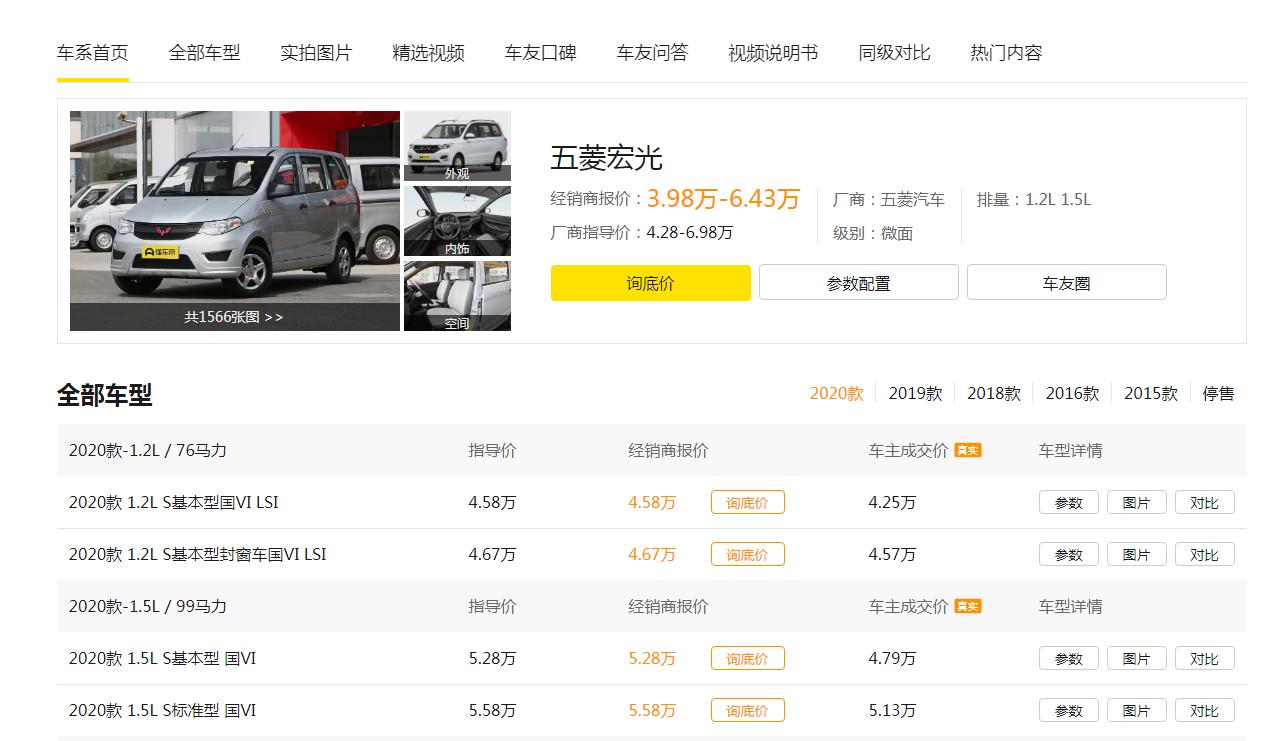Click the 车友圈 button

coord(1066,283)
